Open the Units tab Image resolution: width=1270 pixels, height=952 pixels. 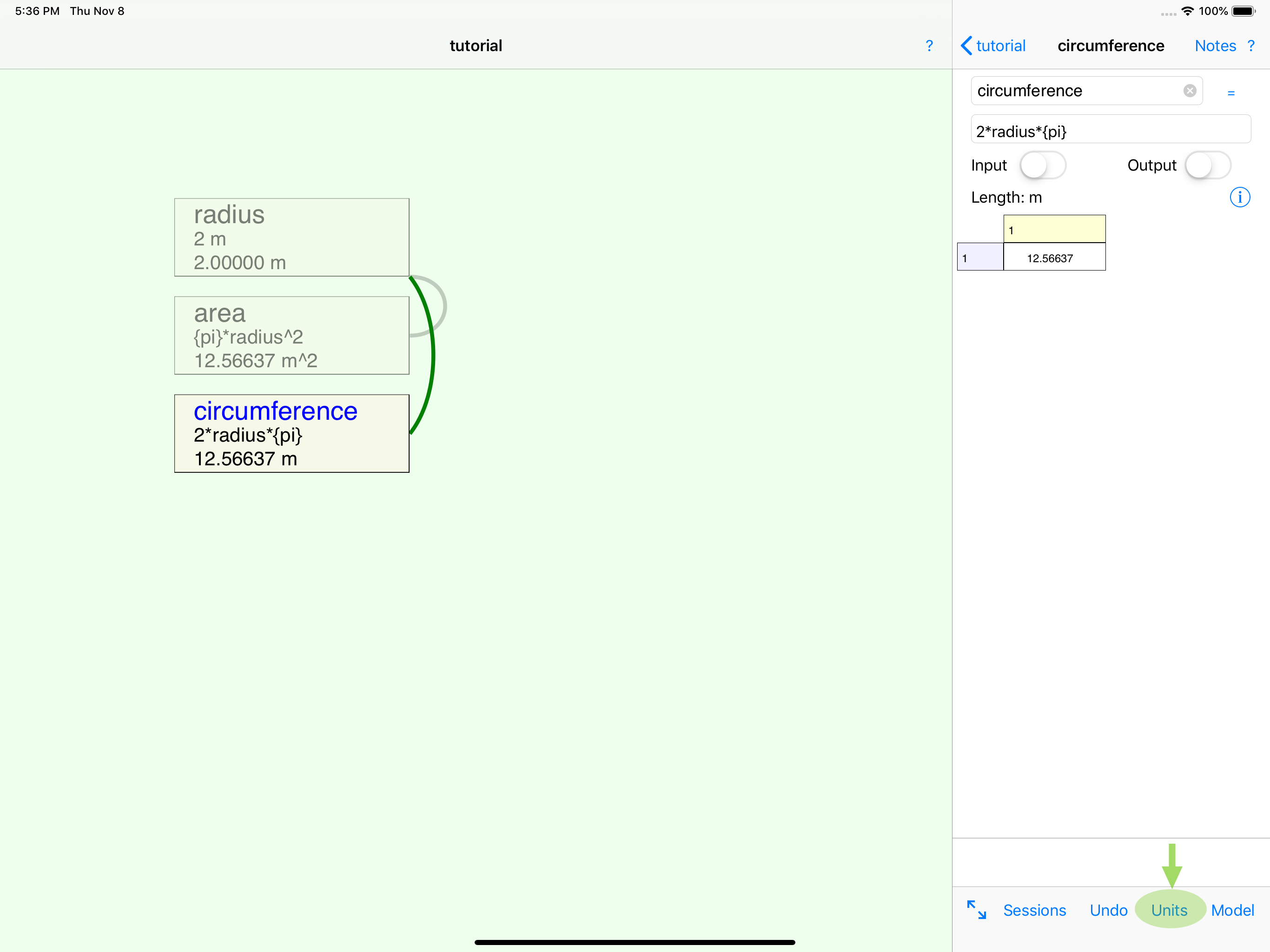[1169, 910]
